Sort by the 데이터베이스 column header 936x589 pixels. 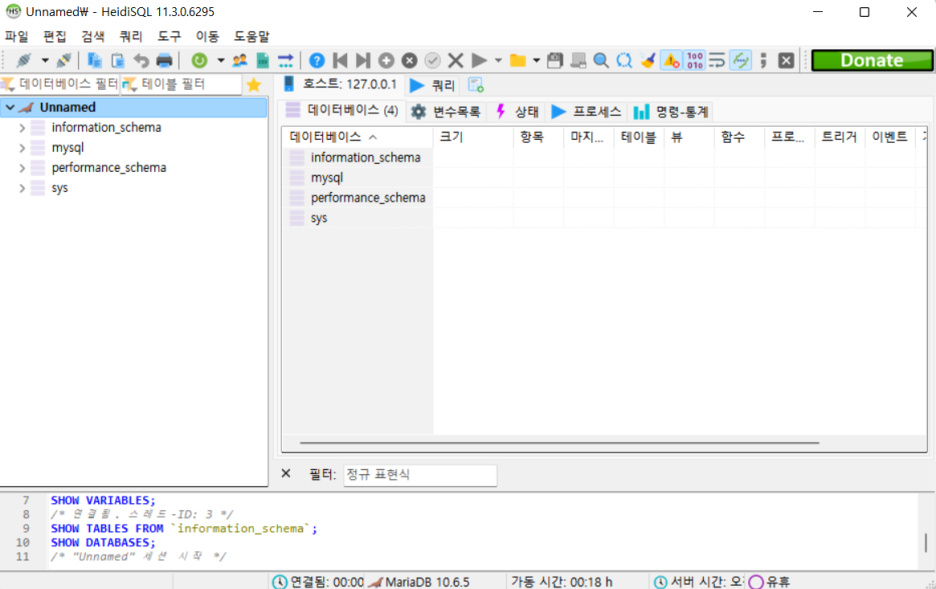tap(358, 137)
